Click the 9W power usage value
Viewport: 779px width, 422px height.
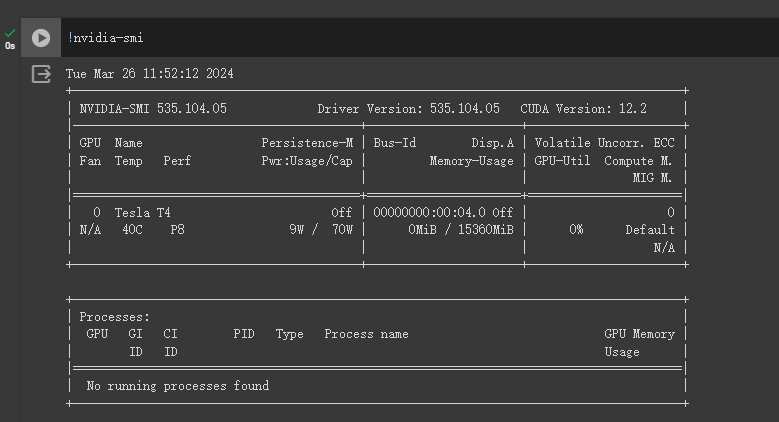[298, 229]
